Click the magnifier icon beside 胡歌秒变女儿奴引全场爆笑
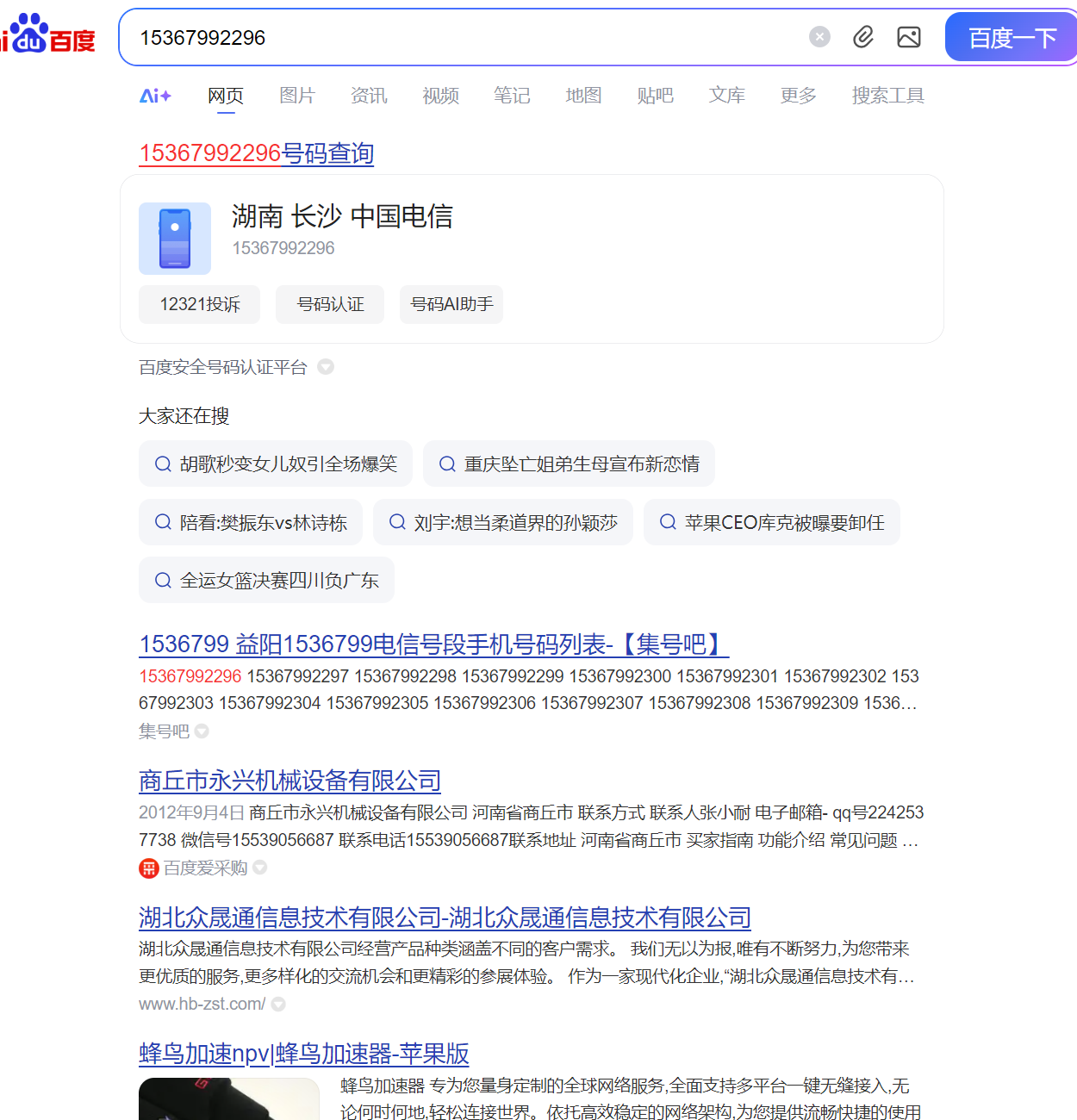1077x1120 pixels. pyautogui.click(x=162, y=464)
